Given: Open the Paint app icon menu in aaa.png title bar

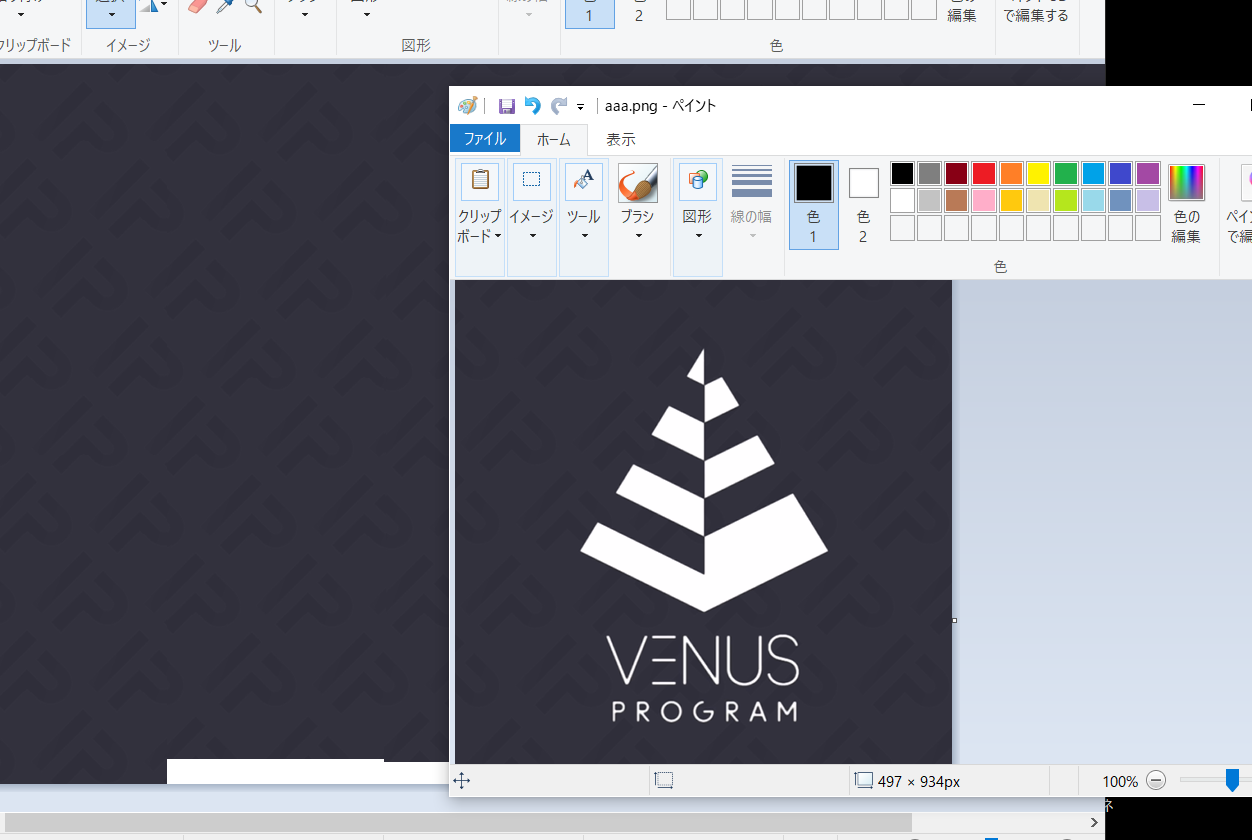Looking at the screenshot, I should (467, 106).
